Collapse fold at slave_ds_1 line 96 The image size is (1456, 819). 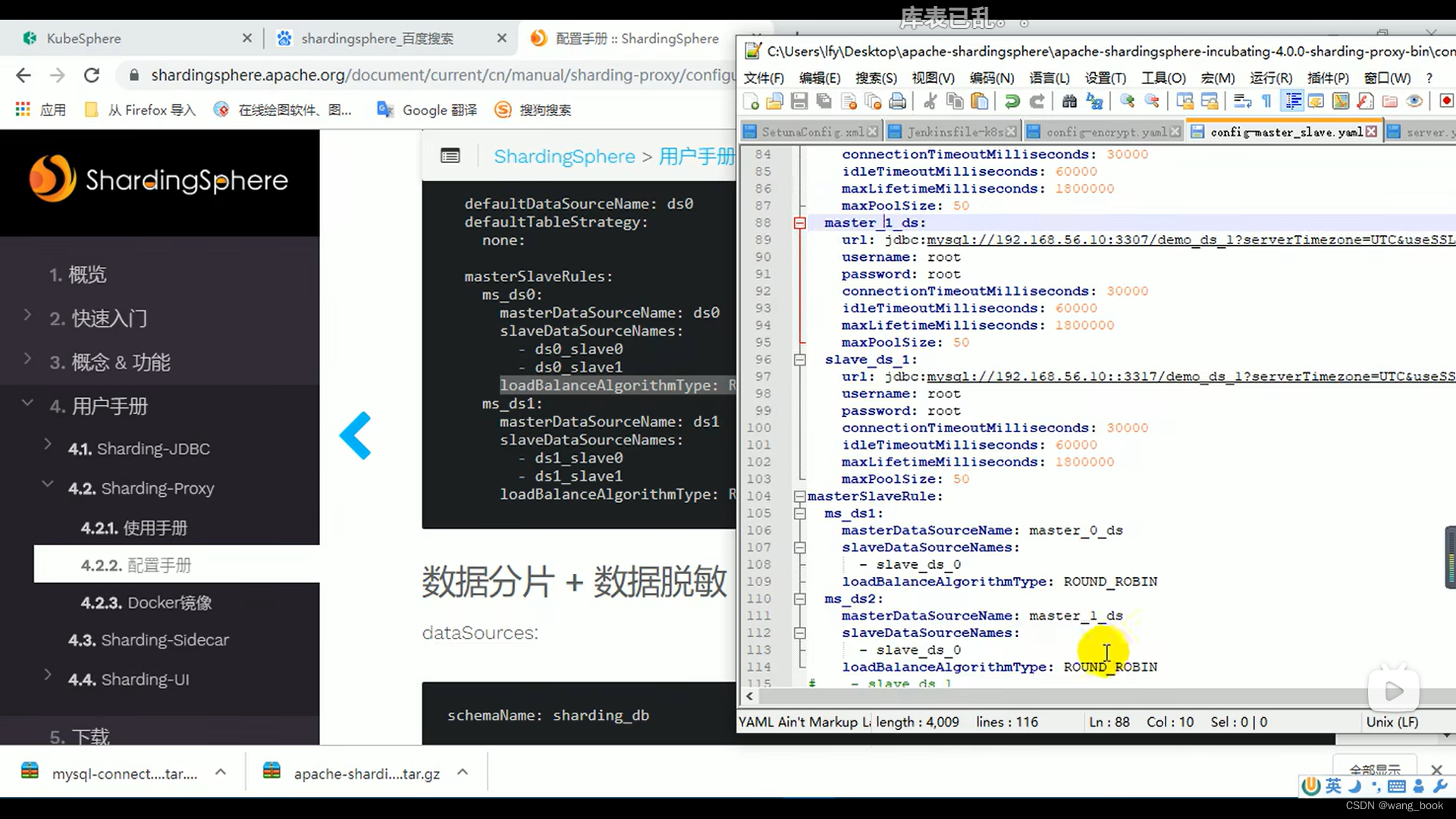tap(799, 359)
